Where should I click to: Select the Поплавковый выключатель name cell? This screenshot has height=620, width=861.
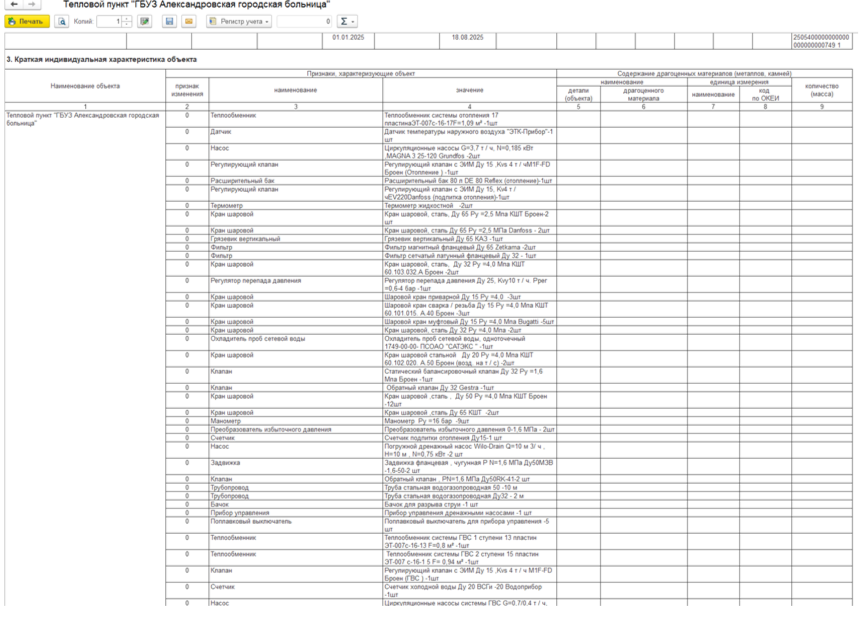click(x=295, y=526)
